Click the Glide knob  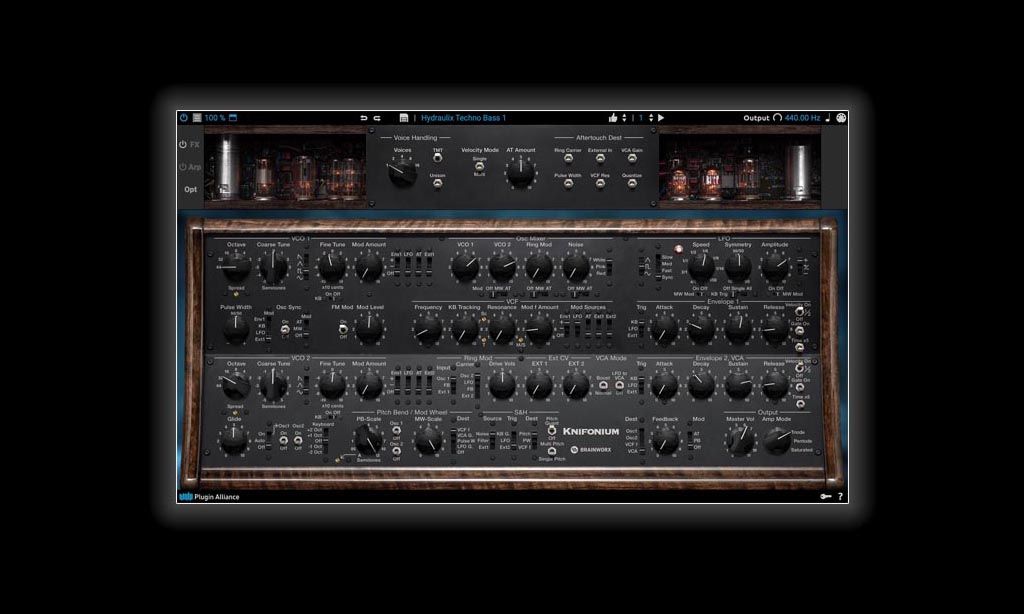[234, 442]
